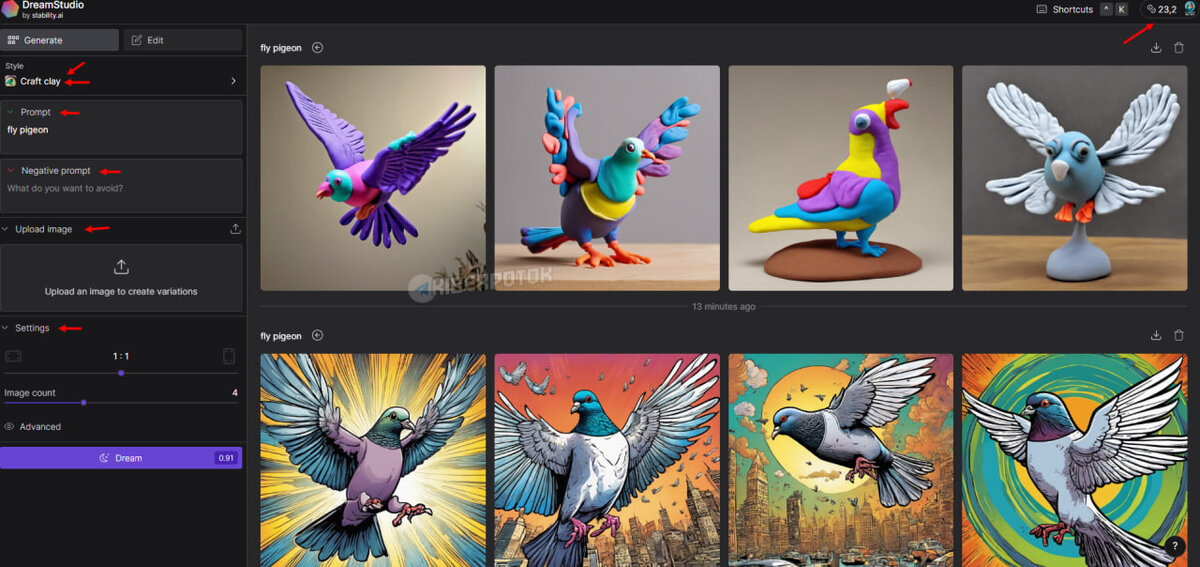
Task: Download the comic pigeon image set
Action: 1156,335
